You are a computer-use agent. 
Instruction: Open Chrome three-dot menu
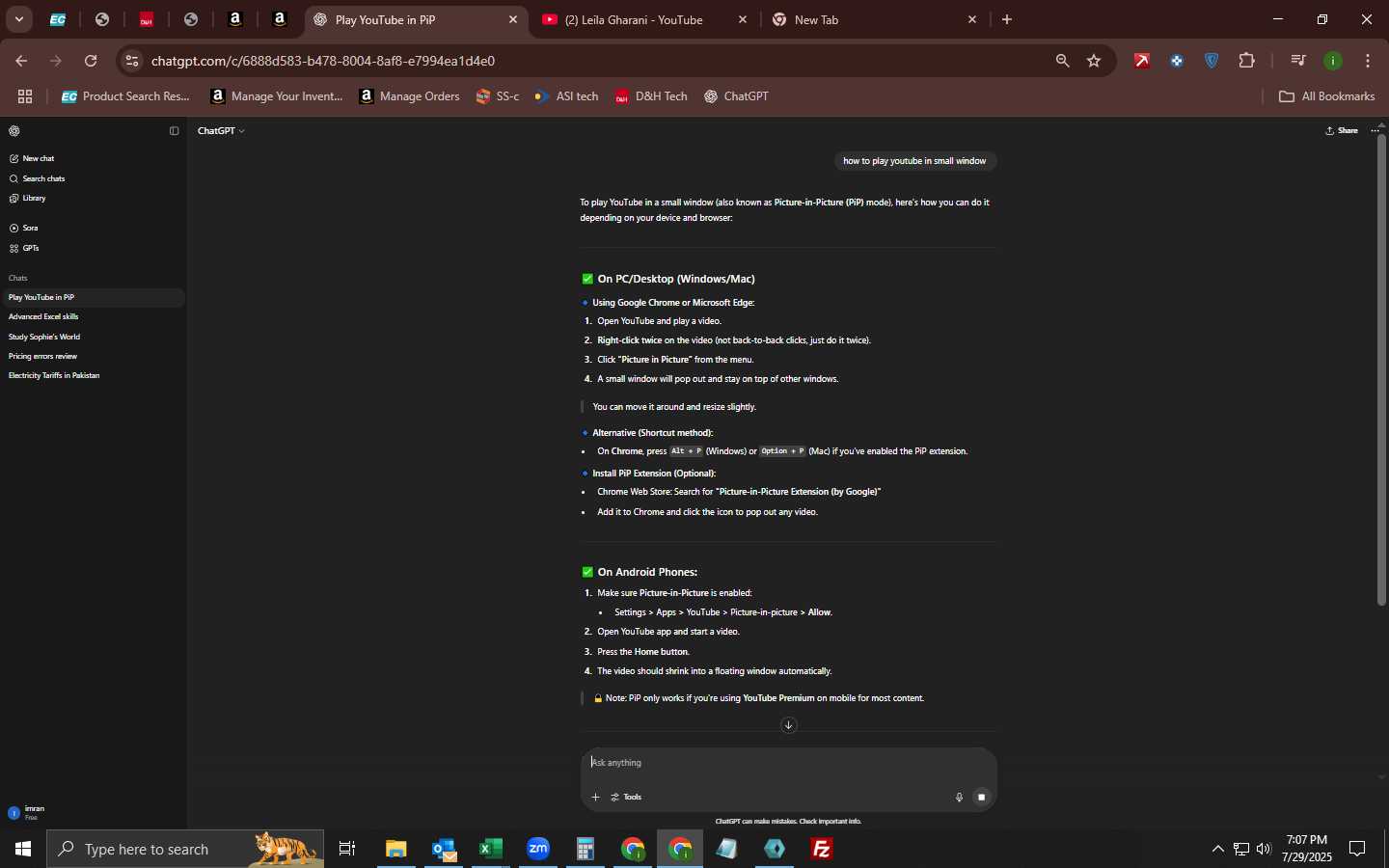pos(1369,61)
